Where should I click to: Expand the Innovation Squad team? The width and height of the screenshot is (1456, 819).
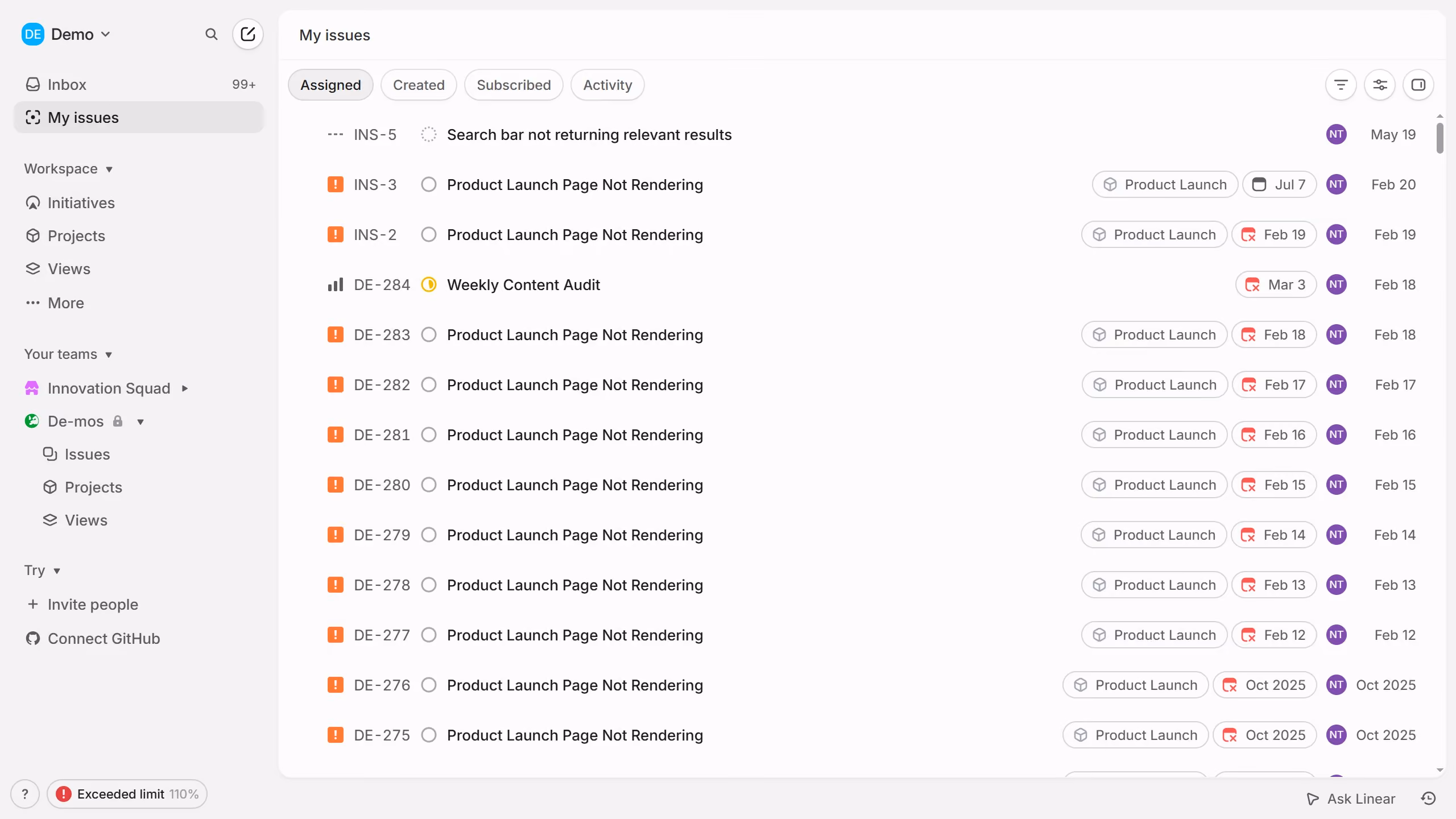(185, 388)
